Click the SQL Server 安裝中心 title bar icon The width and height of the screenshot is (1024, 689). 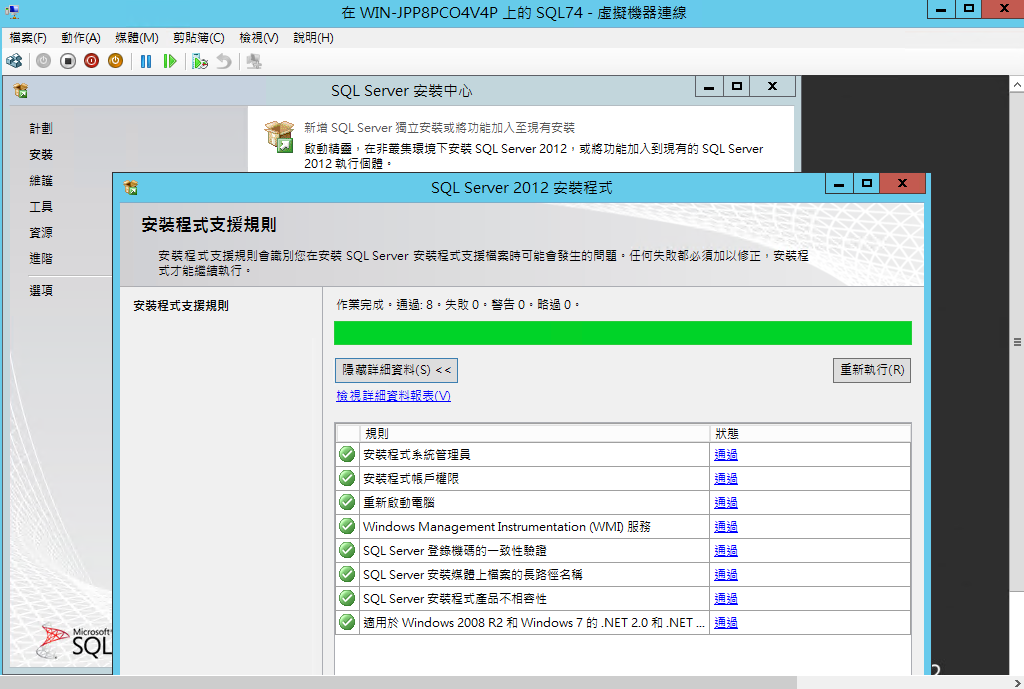[x=21, y=90]
